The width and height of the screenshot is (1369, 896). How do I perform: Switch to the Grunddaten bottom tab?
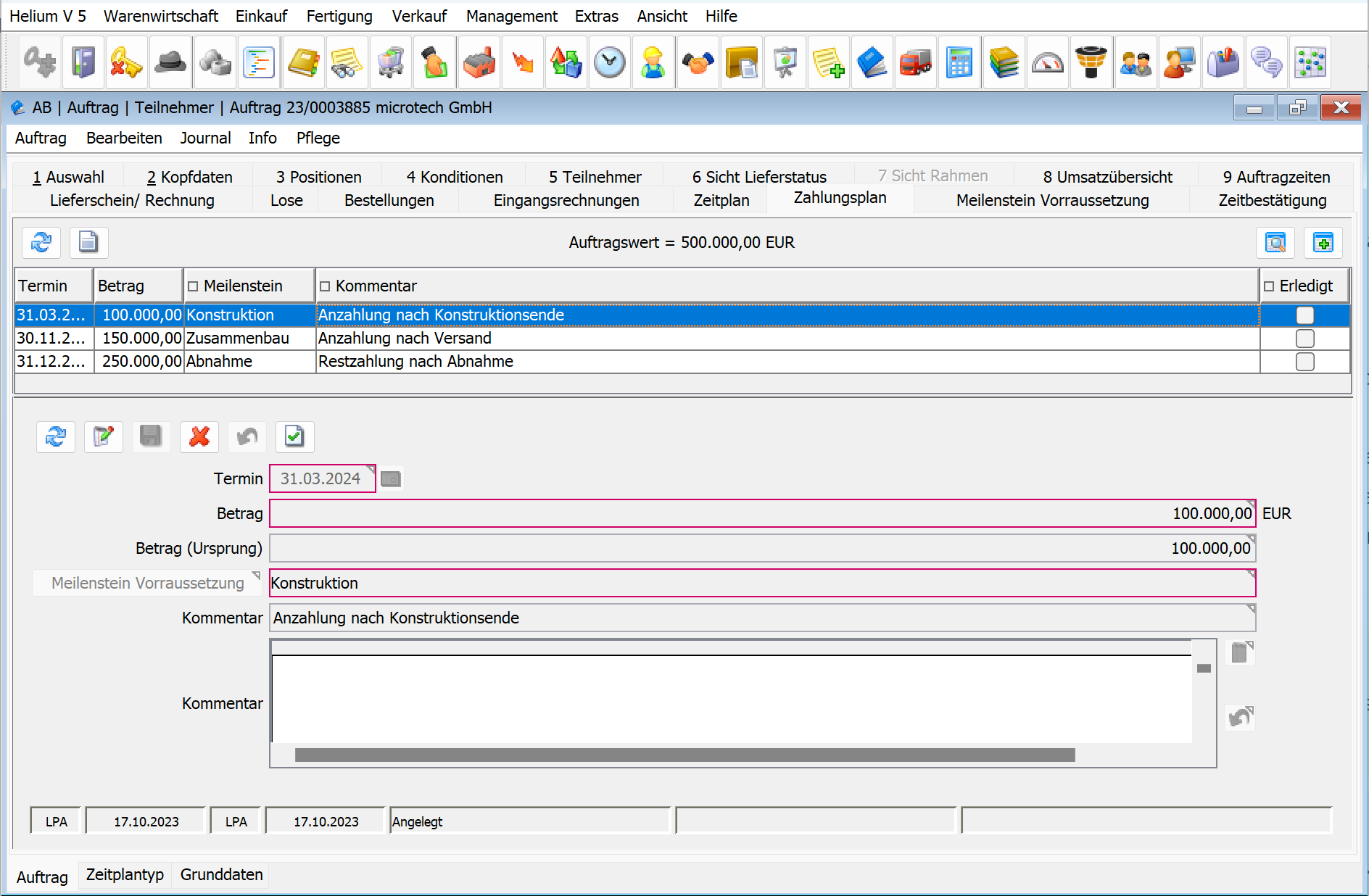click(221, 875)
